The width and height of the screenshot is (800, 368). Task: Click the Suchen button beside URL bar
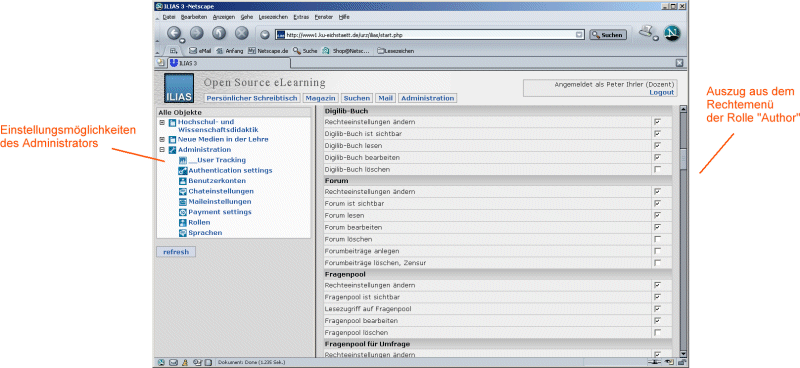(x=608, y=35)
